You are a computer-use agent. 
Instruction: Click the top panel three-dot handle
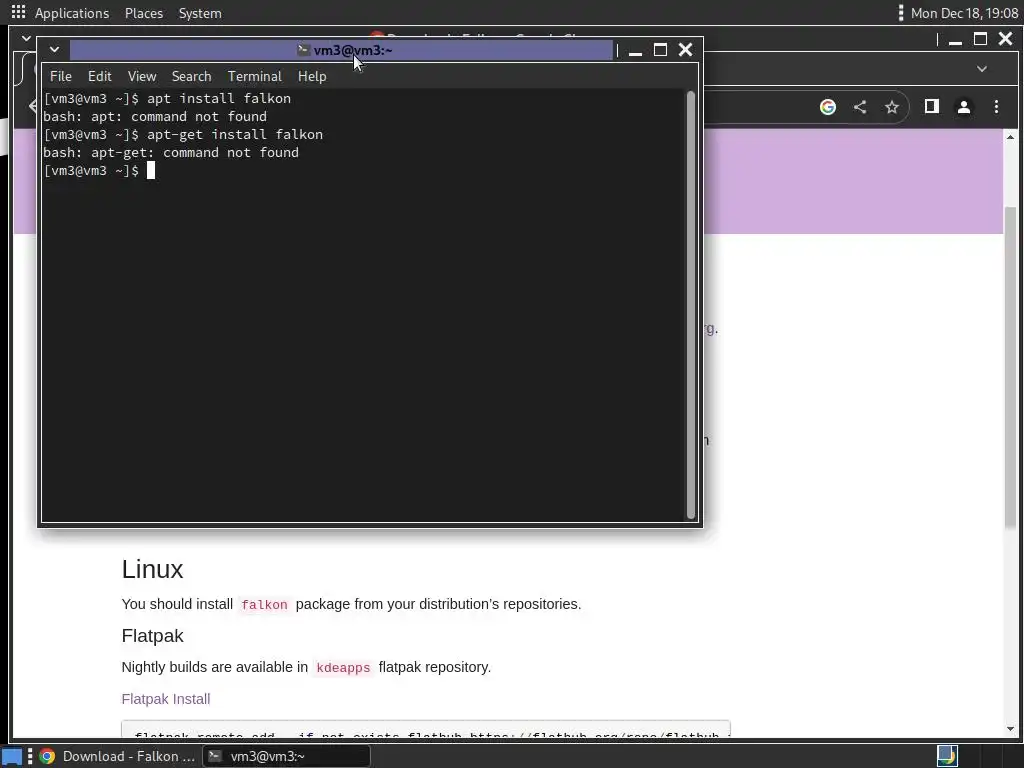point(901,13)
